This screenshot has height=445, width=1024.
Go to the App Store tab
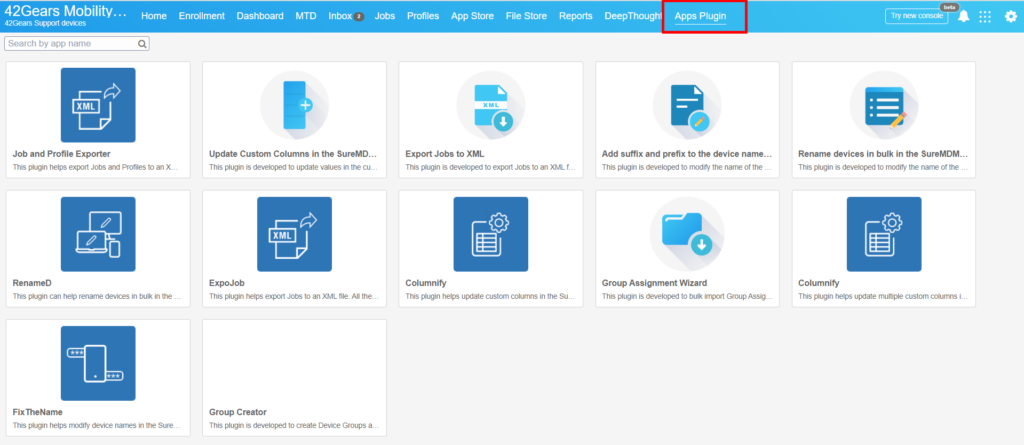point(472,16)
